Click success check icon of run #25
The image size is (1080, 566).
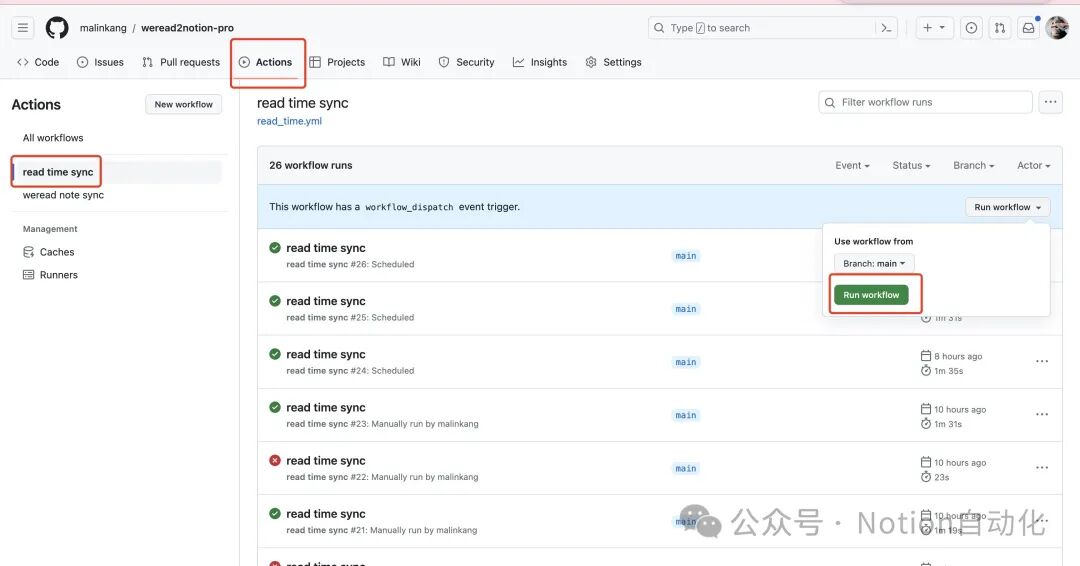(275, 301)
